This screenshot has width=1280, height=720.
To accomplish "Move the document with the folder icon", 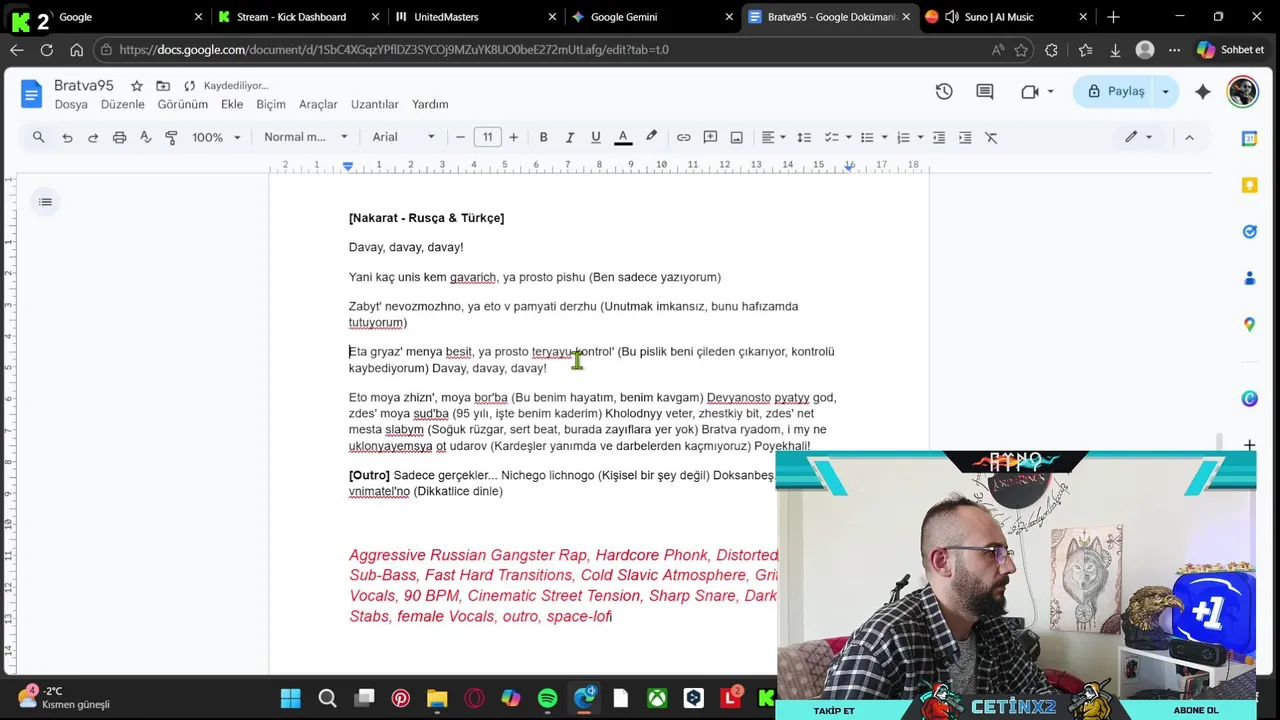I will click(163, 86).
